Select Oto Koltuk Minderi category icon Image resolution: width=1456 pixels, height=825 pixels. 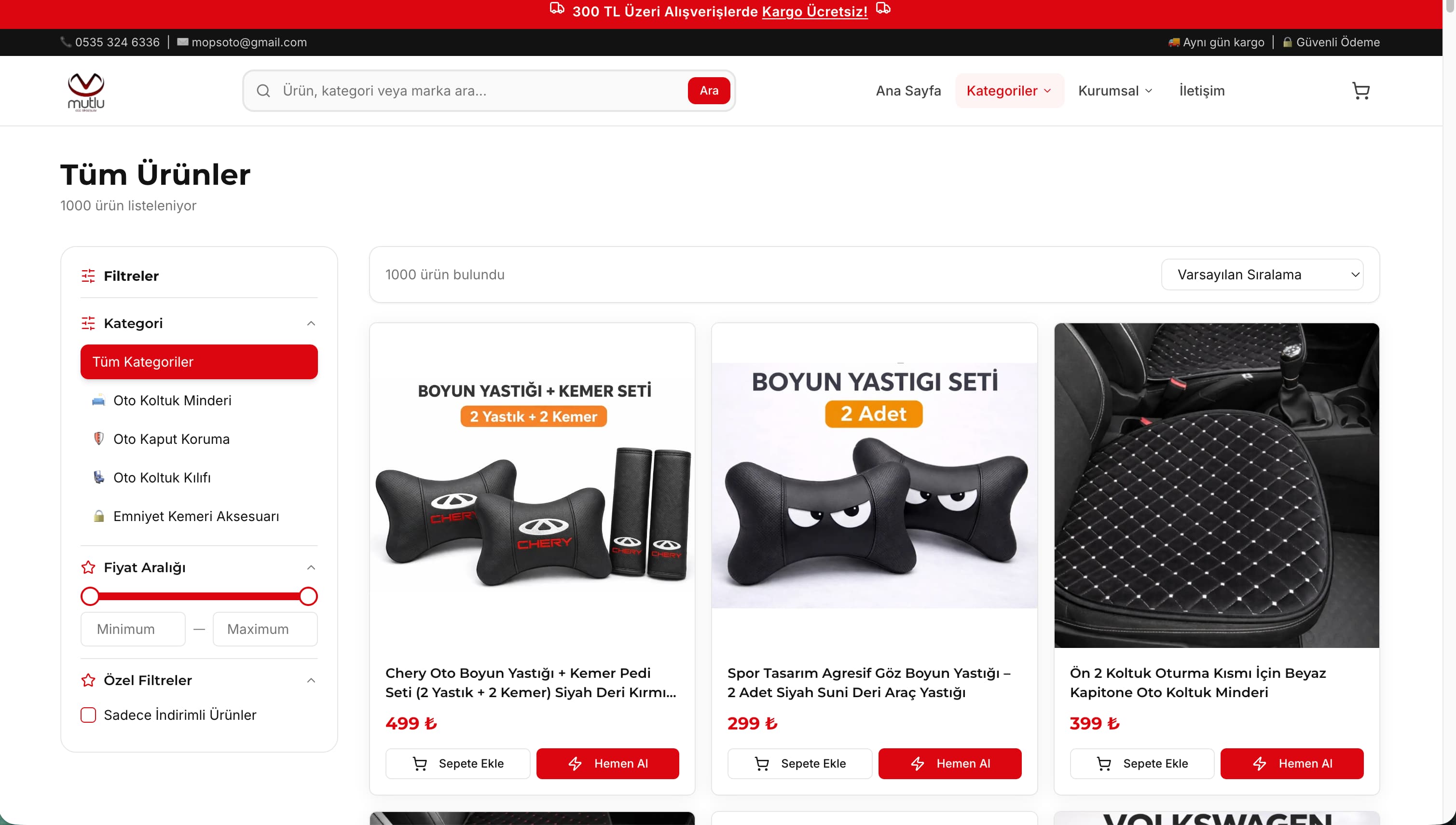click(98, 400)
